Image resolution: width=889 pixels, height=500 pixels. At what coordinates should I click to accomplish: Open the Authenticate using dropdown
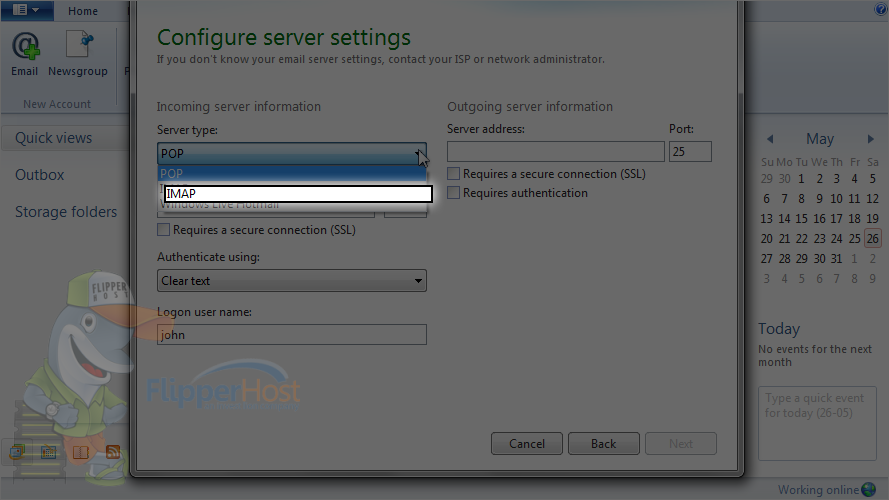coord(291,281)
